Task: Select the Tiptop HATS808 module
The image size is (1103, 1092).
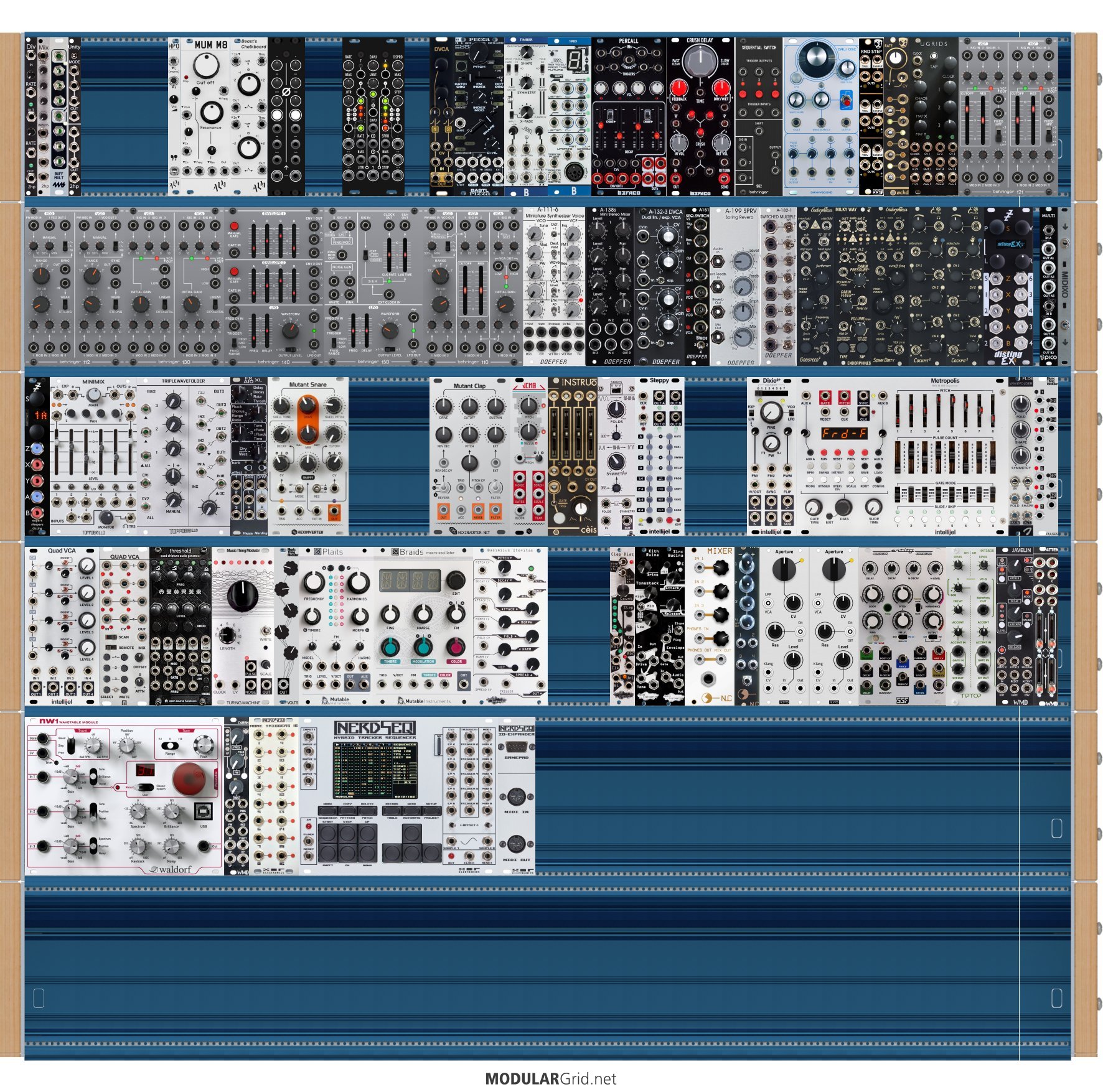Action: 971,627
